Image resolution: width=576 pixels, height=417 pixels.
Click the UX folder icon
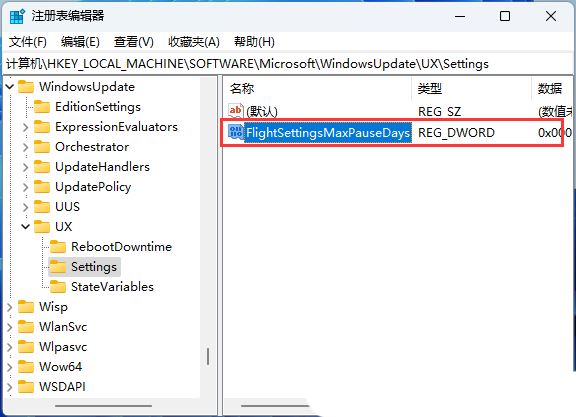pos(42,227)
